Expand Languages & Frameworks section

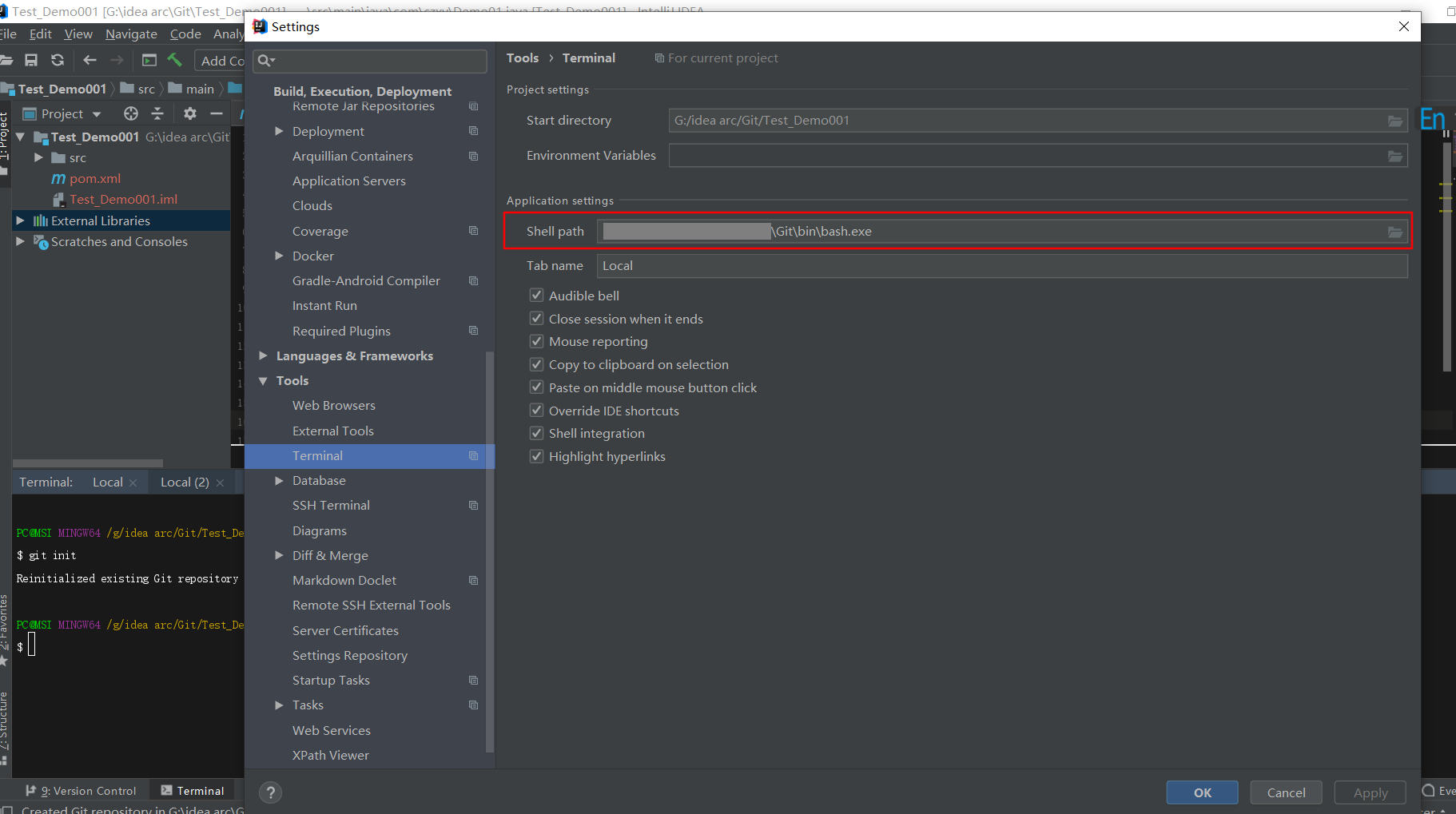click(263, 355)
